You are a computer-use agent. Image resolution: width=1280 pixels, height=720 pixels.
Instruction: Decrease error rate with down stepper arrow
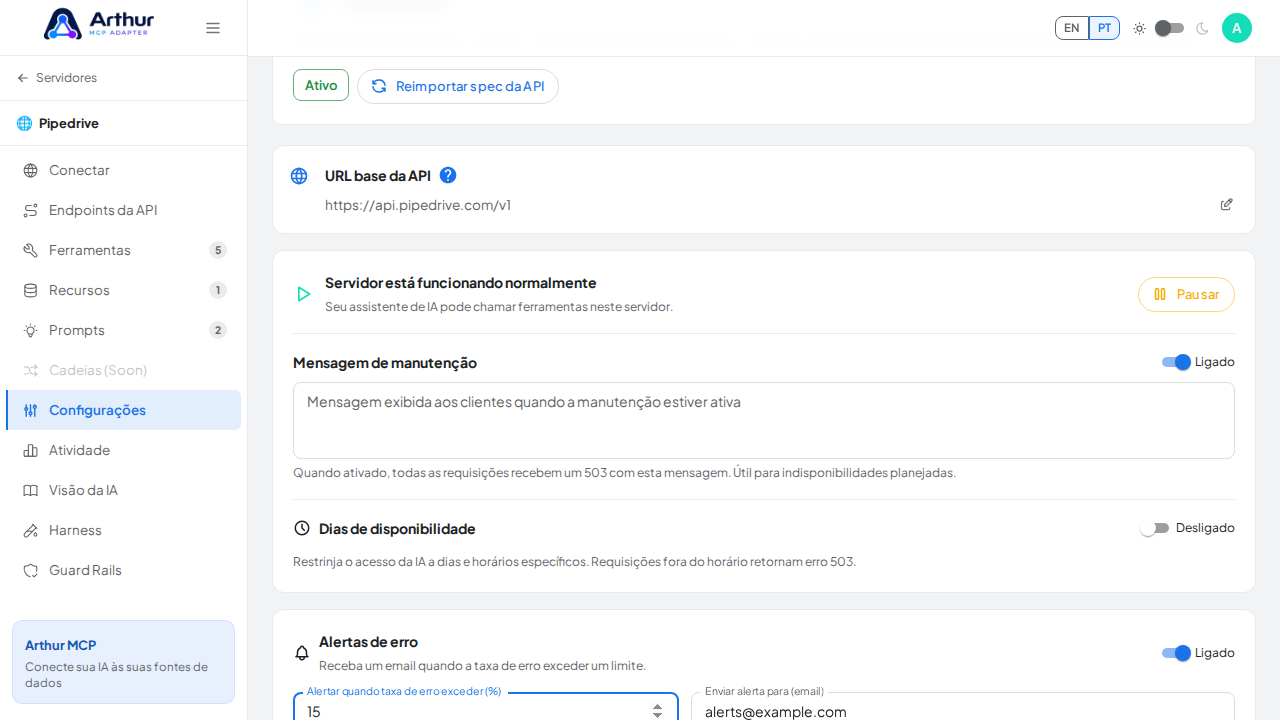tap(657, 716)
